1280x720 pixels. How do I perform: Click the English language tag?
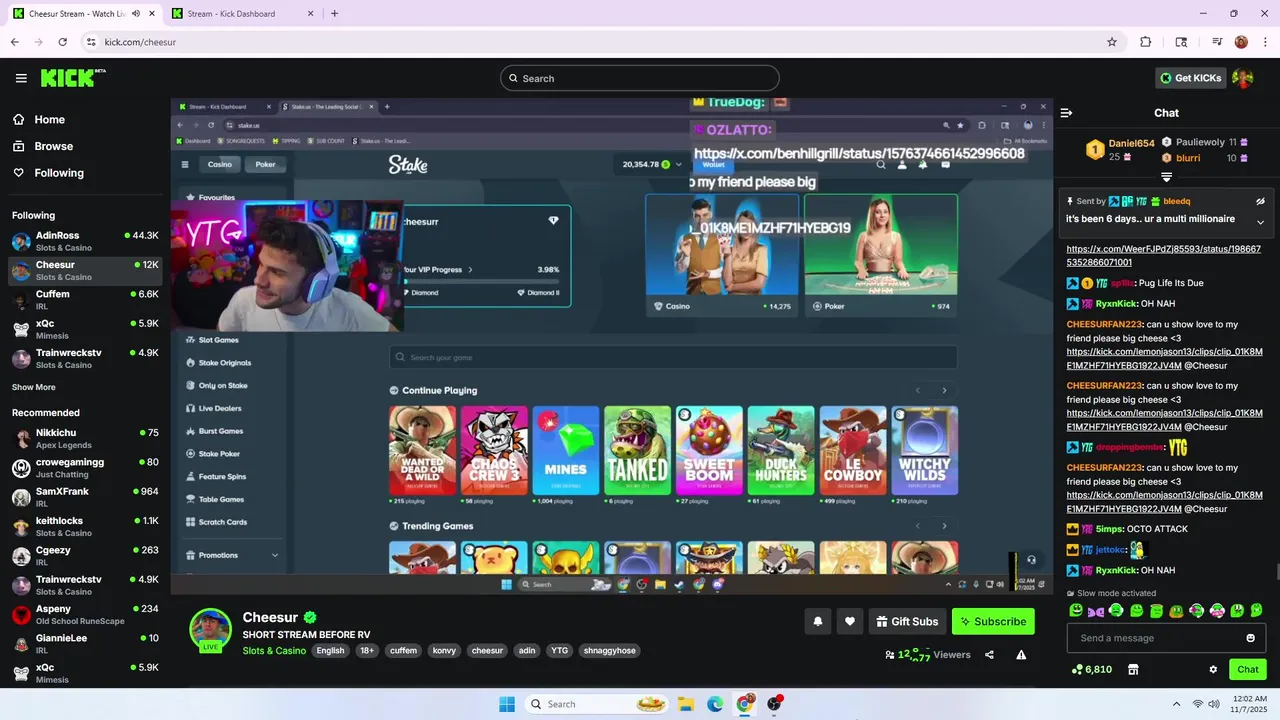(x=330, y=650)
